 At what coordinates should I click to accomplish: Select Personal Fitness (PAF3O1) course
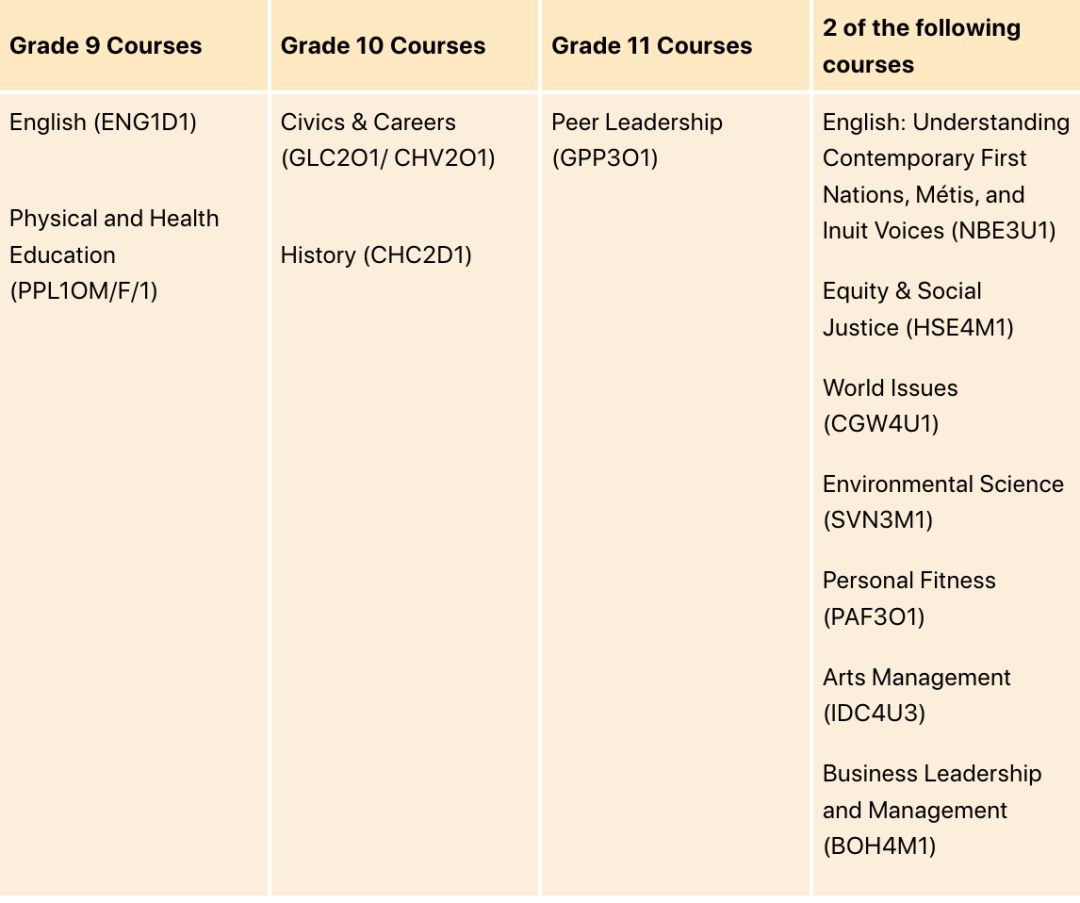(909, 599)
